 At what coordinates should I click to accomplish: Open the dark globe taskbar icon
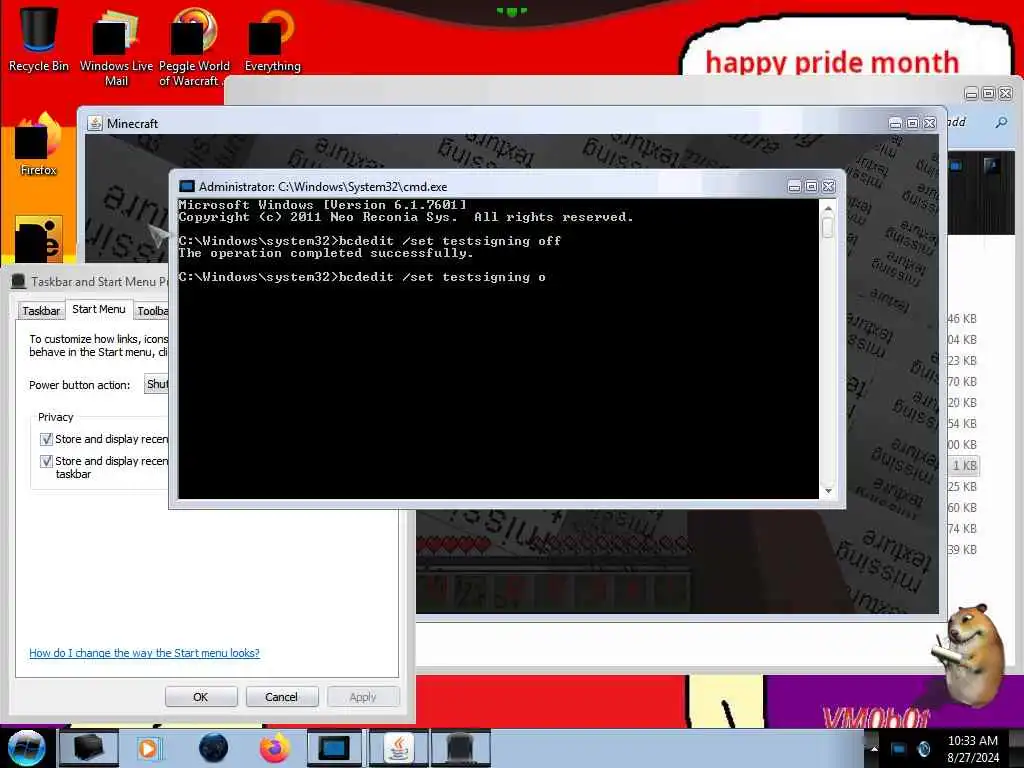[x=213, y=748]
